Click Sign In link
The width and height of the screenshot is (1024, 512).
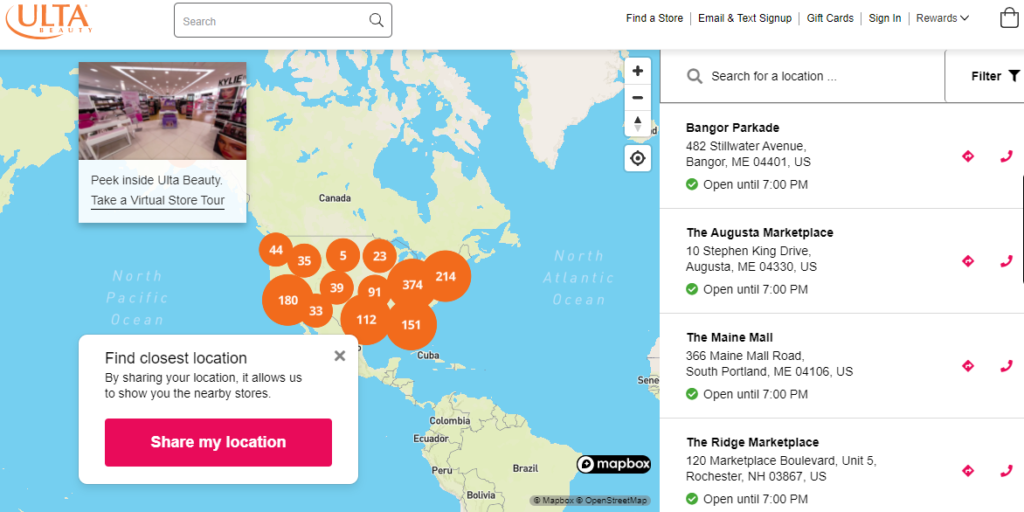(x=885, y=18)
